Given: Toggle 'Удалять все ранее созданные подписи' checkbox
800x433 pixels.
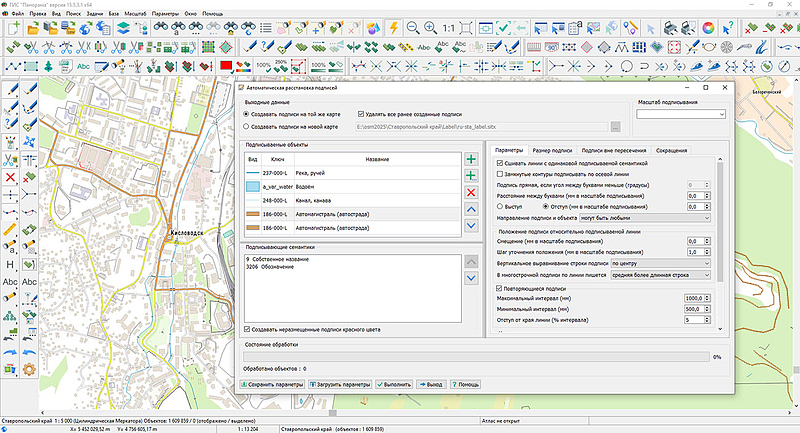Looking at the screenshot, I should (362, 114).
